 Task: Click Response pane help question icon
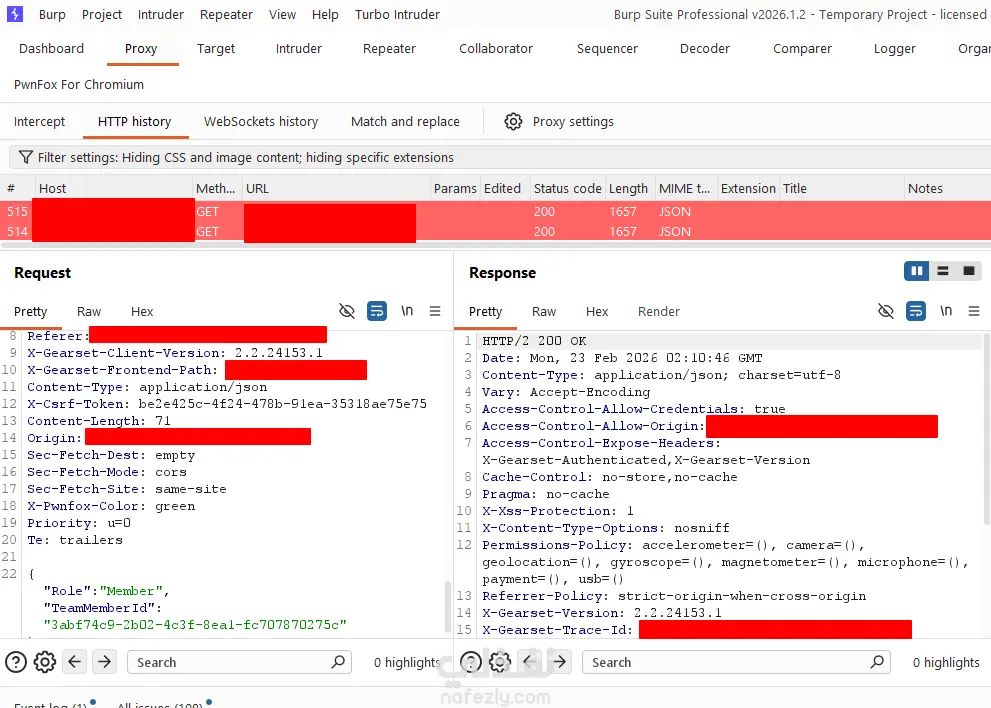[x=470, y=662]
